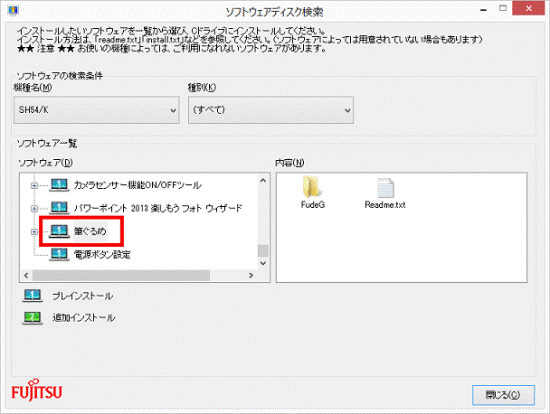The height and width of the screenshot is (414, 550).
Task: Click the ソフトウェア(D) label
Action: click(45, 163)
